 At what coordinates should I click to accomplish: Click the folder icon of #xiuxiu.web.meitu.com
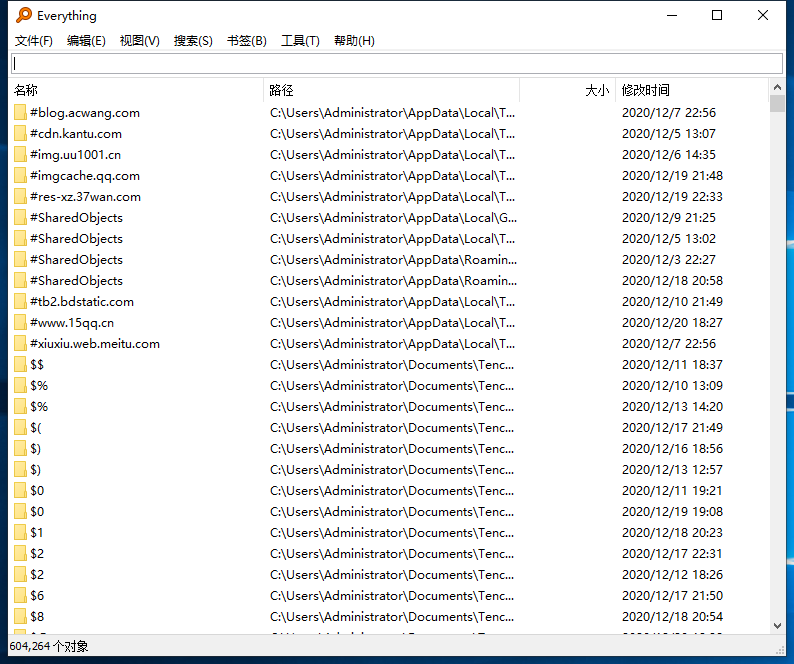click(20, 344)
